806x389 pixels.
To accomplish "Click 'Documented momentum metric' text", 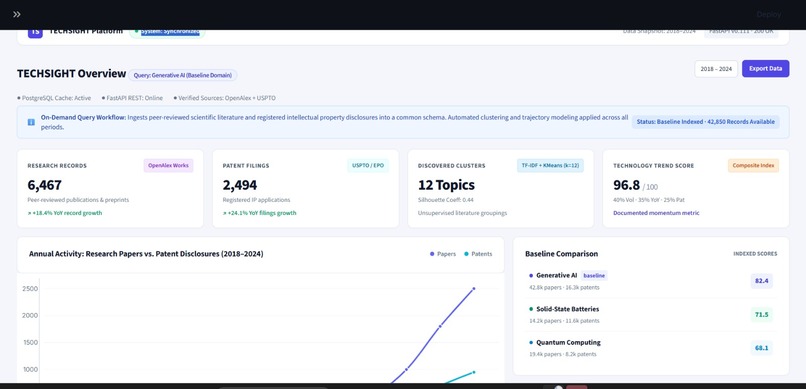I will tap(656, 213).
